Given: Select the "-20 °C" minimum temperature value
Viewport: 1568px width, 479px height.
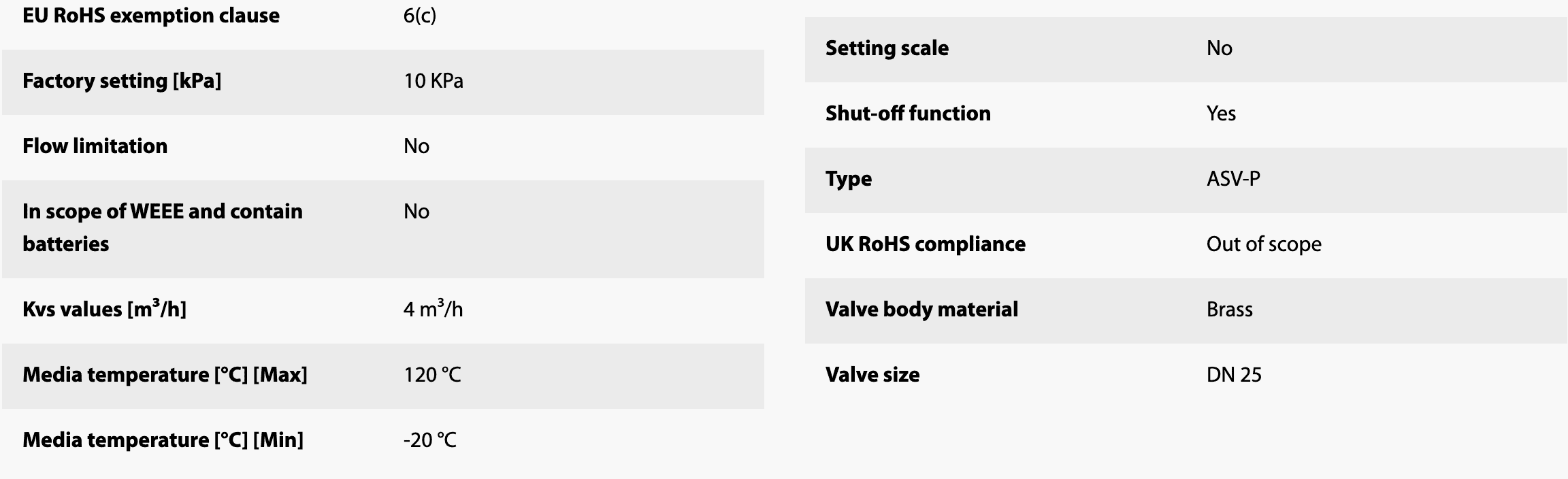Looking at the screenshot, I should (x=429, y=440).
